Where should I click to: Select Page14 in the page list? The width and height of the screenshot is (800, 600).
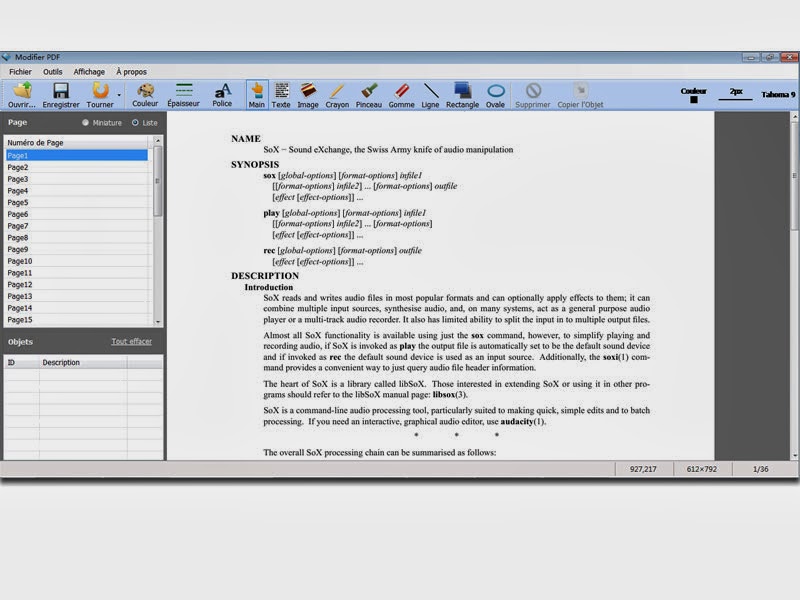click(77, 308)
